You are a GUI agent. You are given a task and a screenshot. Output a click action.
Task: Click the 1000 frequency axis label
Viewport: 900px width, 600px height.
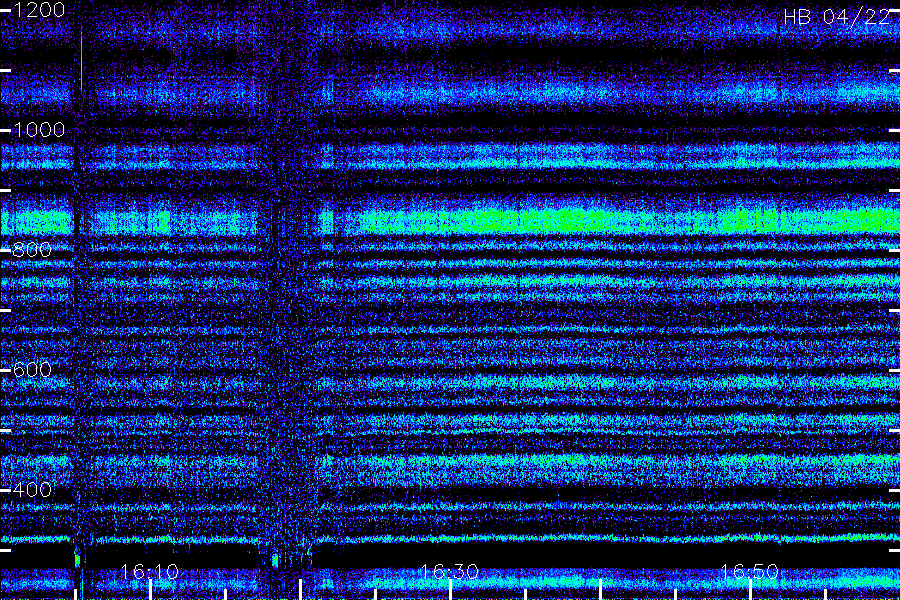tap(39, 130)
